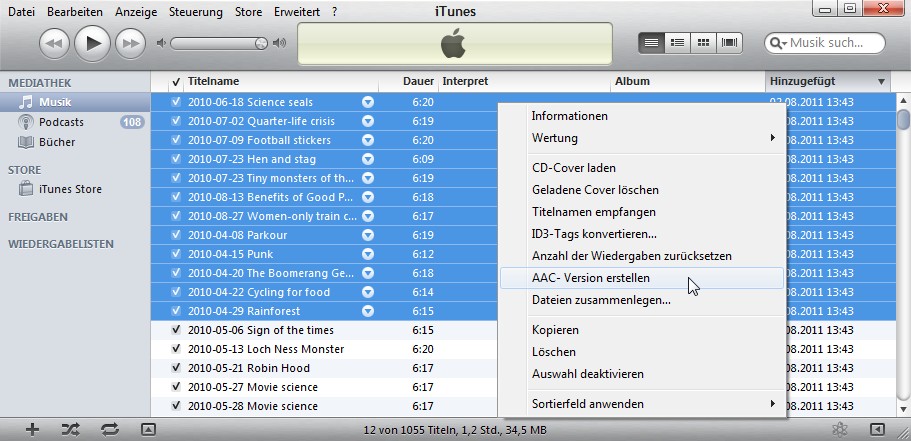
Task: Sort by the Dauer column header
Action: (409, 81)
